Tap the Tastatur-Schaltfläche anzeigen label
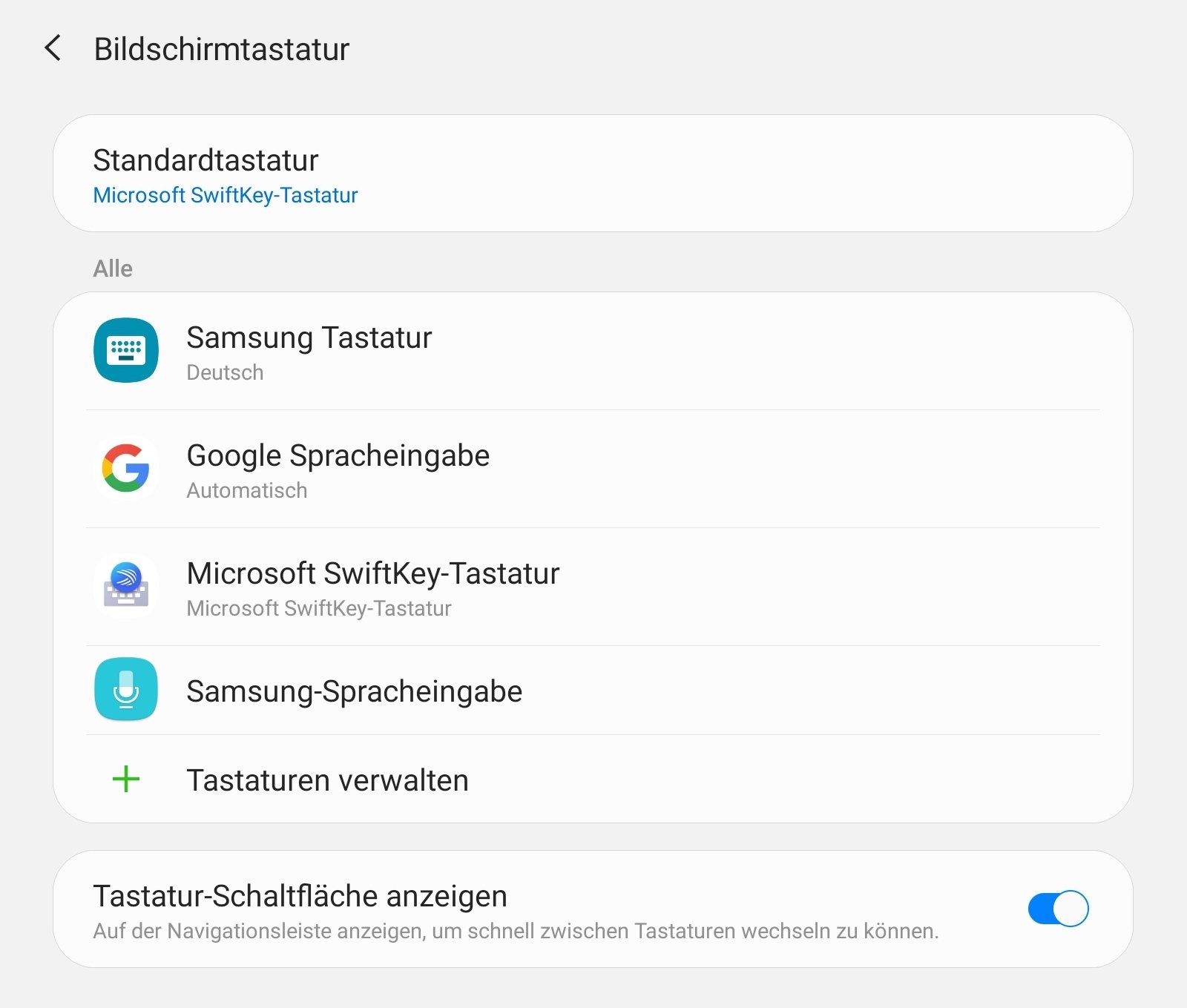Viewport: 1187px width, 1008px height. pos(300,896)
